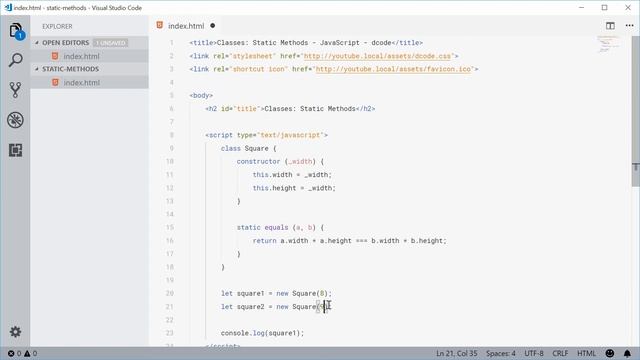This screenshot has height=360, width=640.
Task: Minimize the Visual Studio Code window
Action: 581,7
